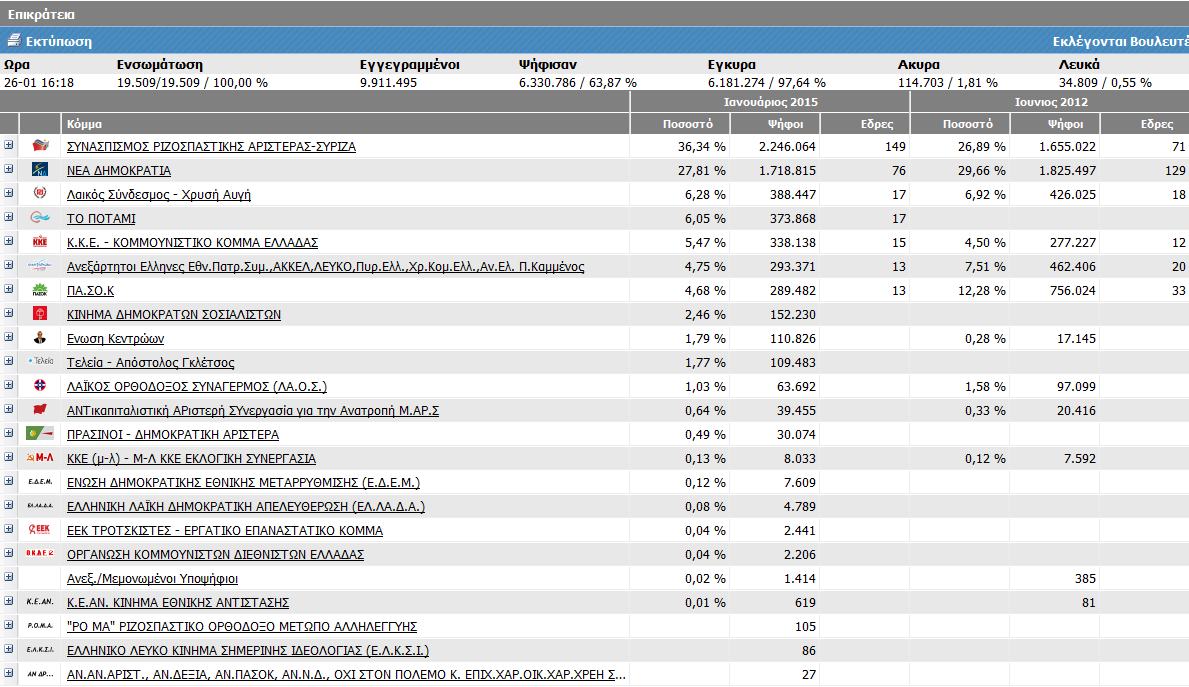Click the ΠΡΑΣΙΝΟΙ - ΔΗΜΟΚΡΑΤΙΚΗ ΑΡΙΣΤΕΡΑ logo
The height and width of the screenshot is (687, 1189).
(39, 434)
